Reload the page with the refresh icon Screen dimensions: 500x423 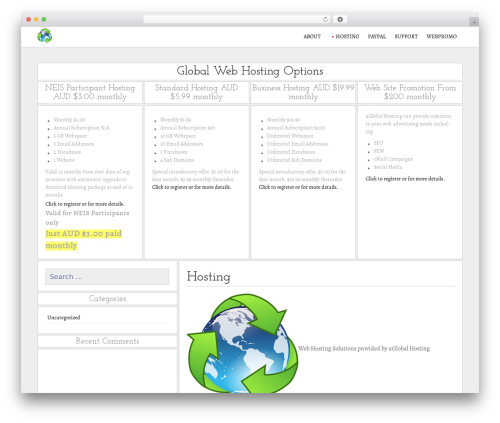click(325, 20)
